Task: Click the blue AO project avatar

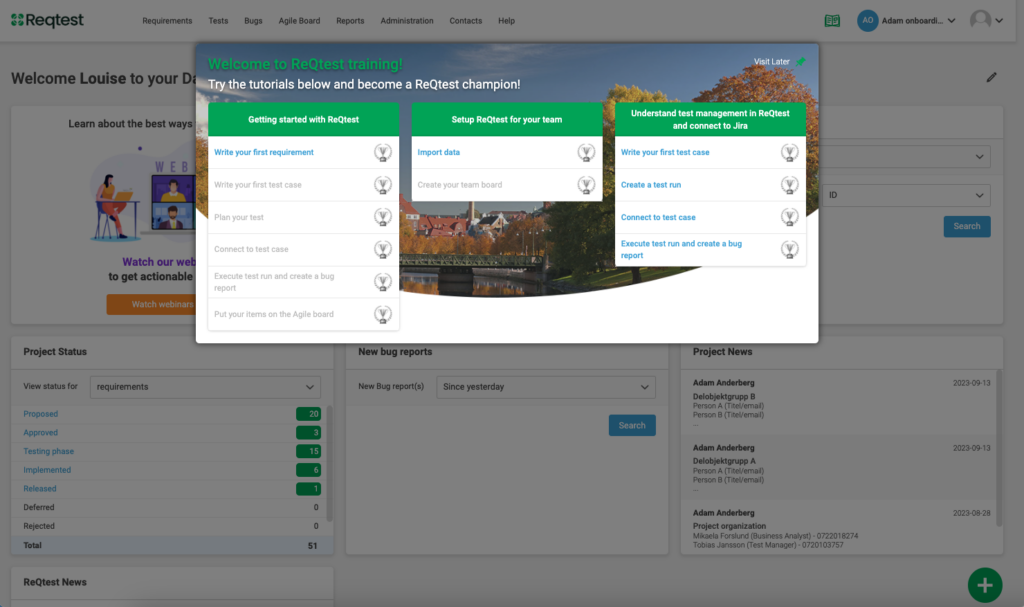Action: tap(867, 20)
